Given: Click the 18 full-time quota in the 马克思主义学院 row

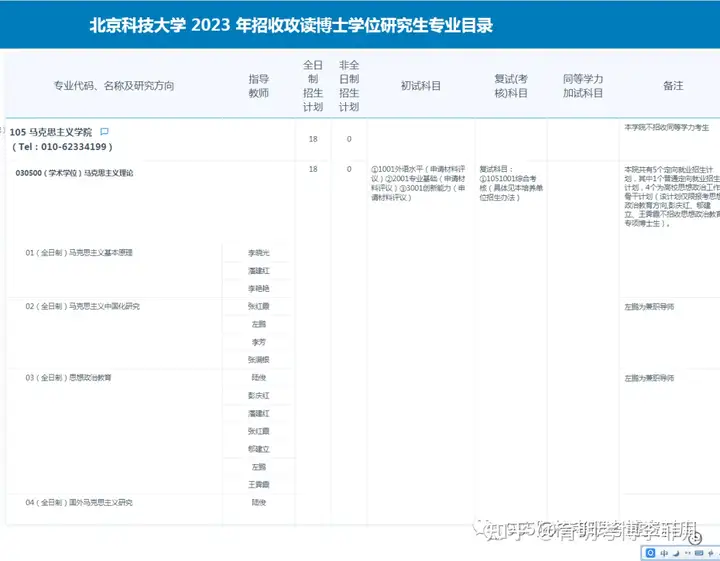Looking at the screenshot, I should (x=313, y=139).
